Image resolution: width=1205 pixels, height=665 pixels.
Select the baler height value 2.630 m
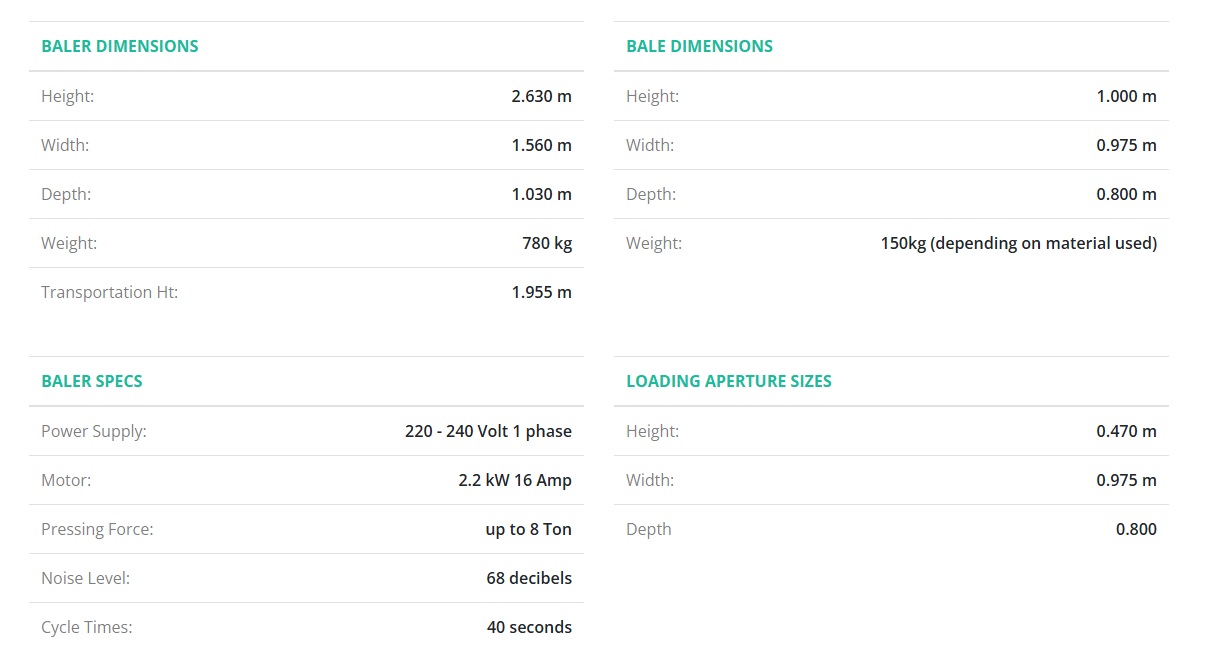point(541,96)
